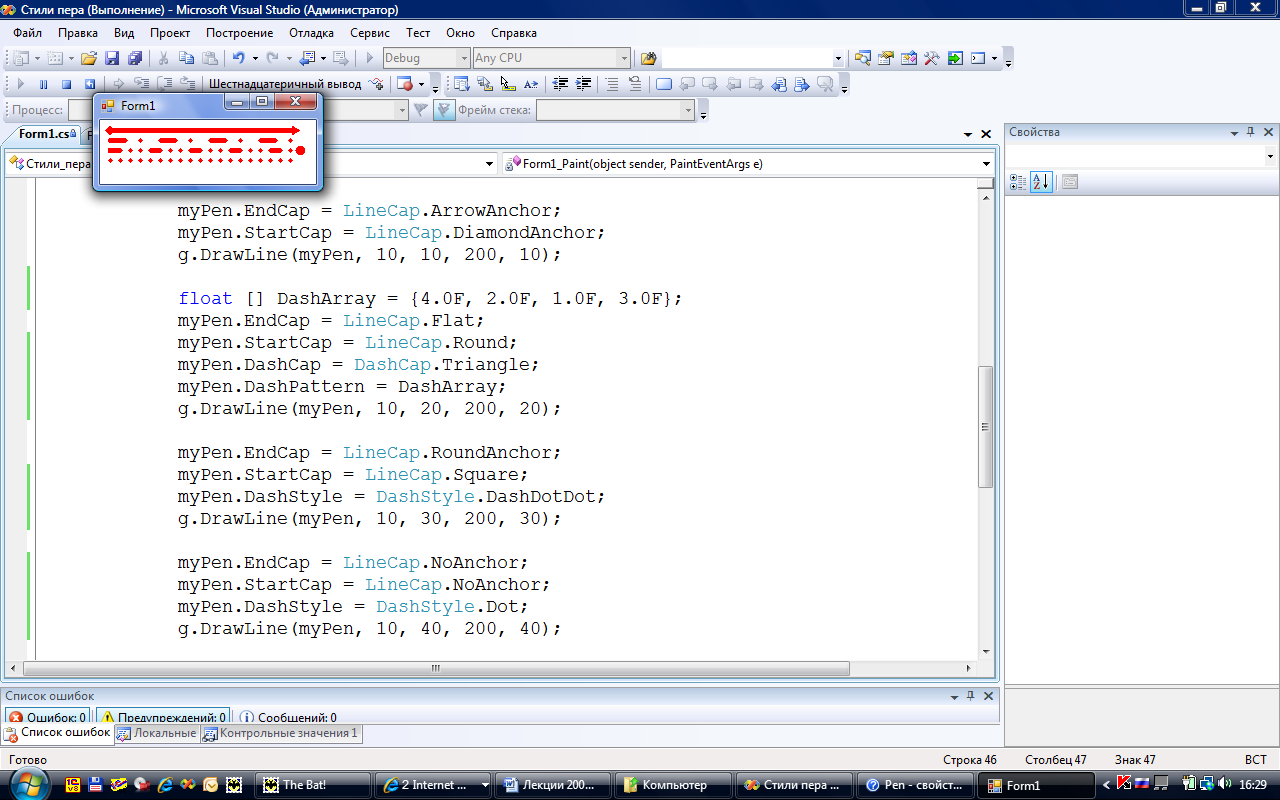This screenshot has width=1280, height=800.
Task: Switch to Контрольные значения 1 tab
Action: pos(280,733)
